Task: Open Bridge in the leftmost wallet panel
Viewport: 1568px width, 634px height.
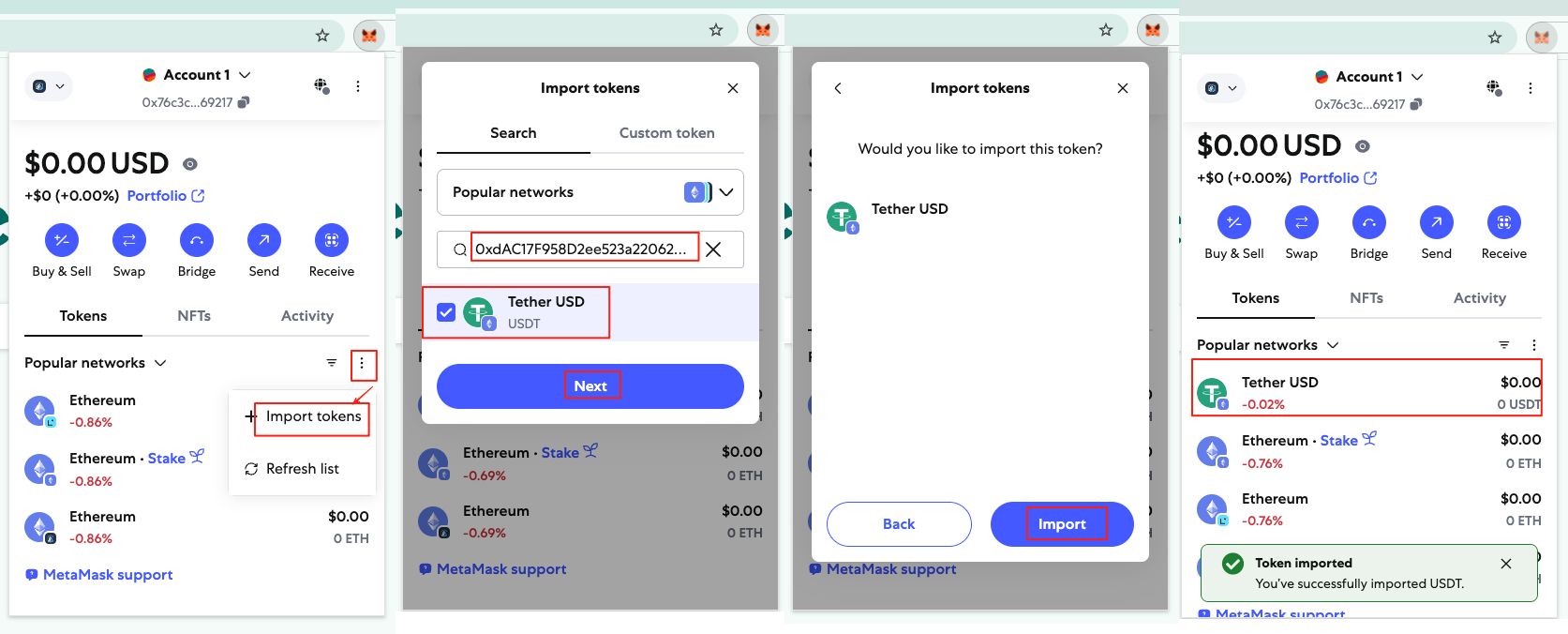Action: click(x=197, y=241)
